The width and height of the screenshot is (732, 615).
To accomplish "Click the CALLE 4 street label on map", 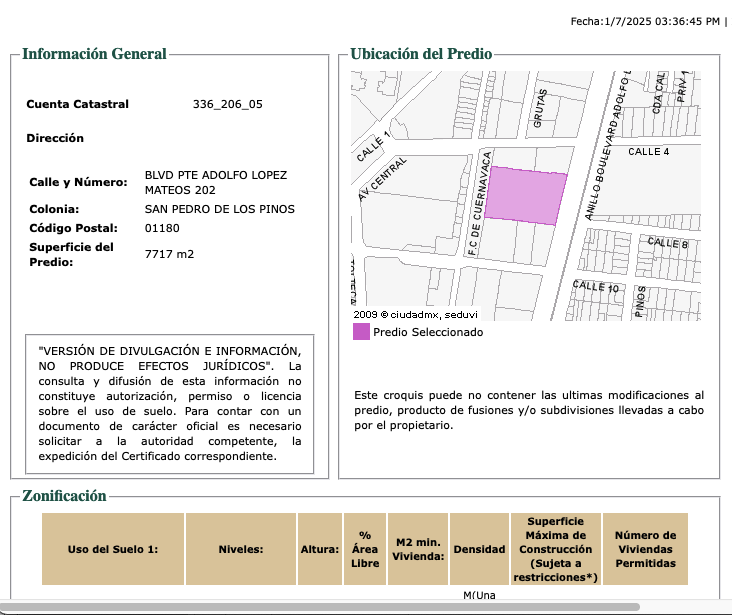I will point(648,152).
